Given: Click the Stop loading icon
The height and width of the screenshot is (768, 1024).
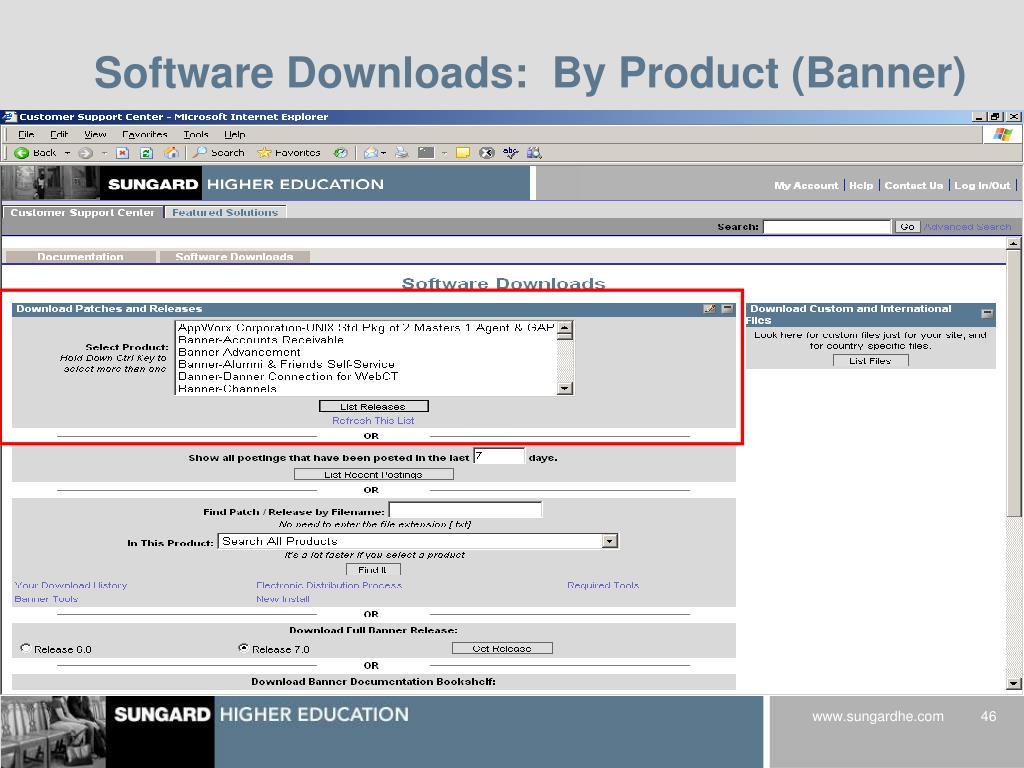Looking at the screenshot, I should click(x=122, y=153).
